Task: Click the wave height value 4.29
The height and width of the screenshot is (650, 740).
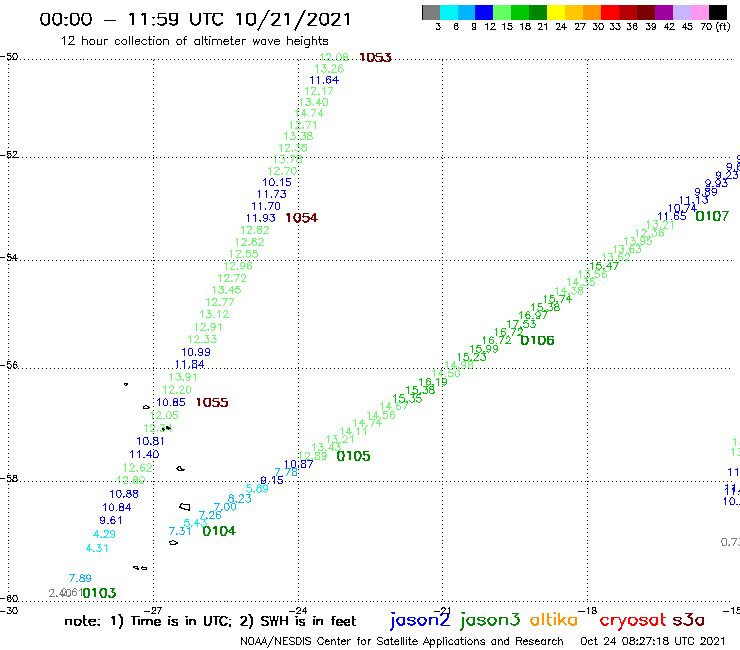Action: point(104,534)
